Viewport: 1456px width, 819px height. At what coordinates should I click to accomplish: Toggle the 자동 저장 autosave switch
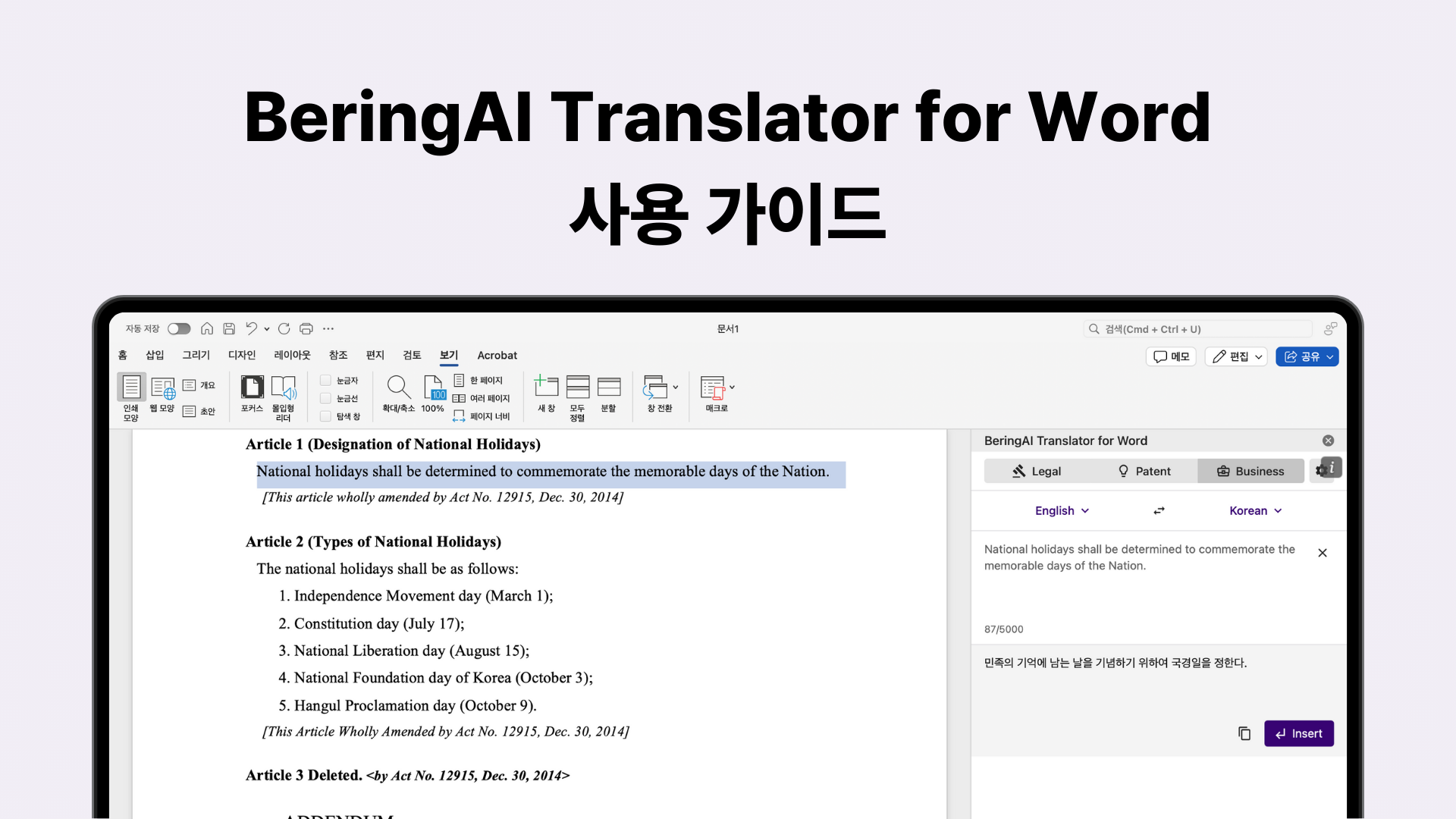coord(179,328)
